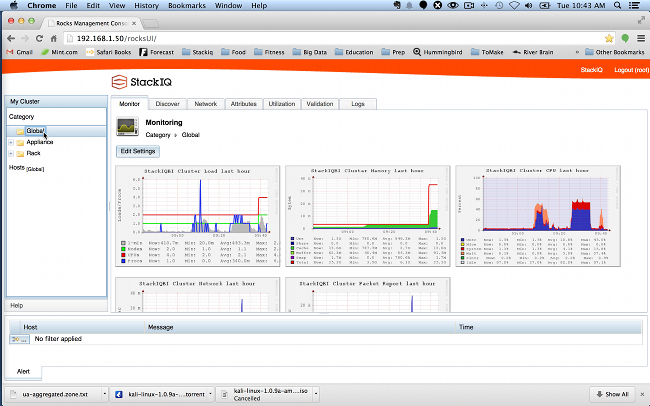Open options arrow for cancelled kali-linux iso
This screenshot has width=650, height=406.
(316, 394)
